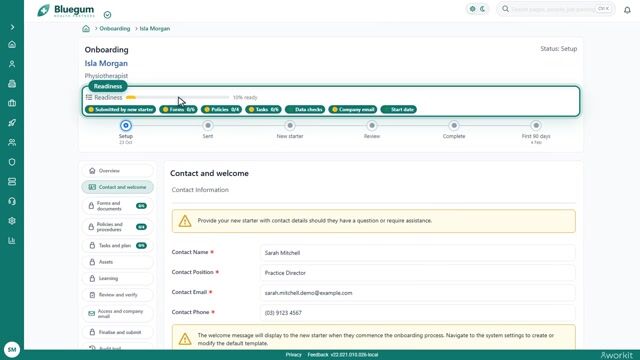Click Submitted by new starter chip
This screenshot has height=360, width=640.
tap(120, 109)
